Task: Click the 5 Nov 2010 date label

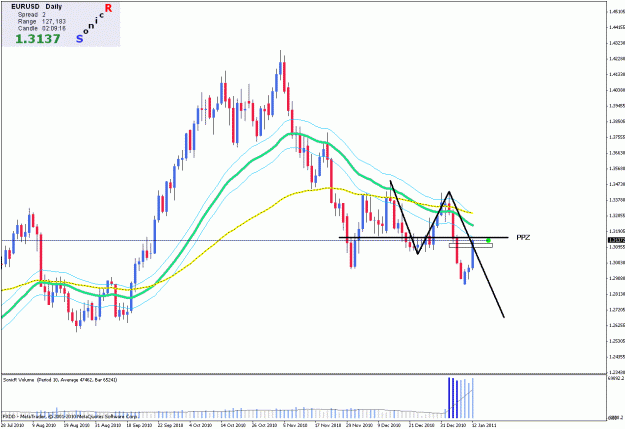Action: pyautogui.click(x=295, y=425)
